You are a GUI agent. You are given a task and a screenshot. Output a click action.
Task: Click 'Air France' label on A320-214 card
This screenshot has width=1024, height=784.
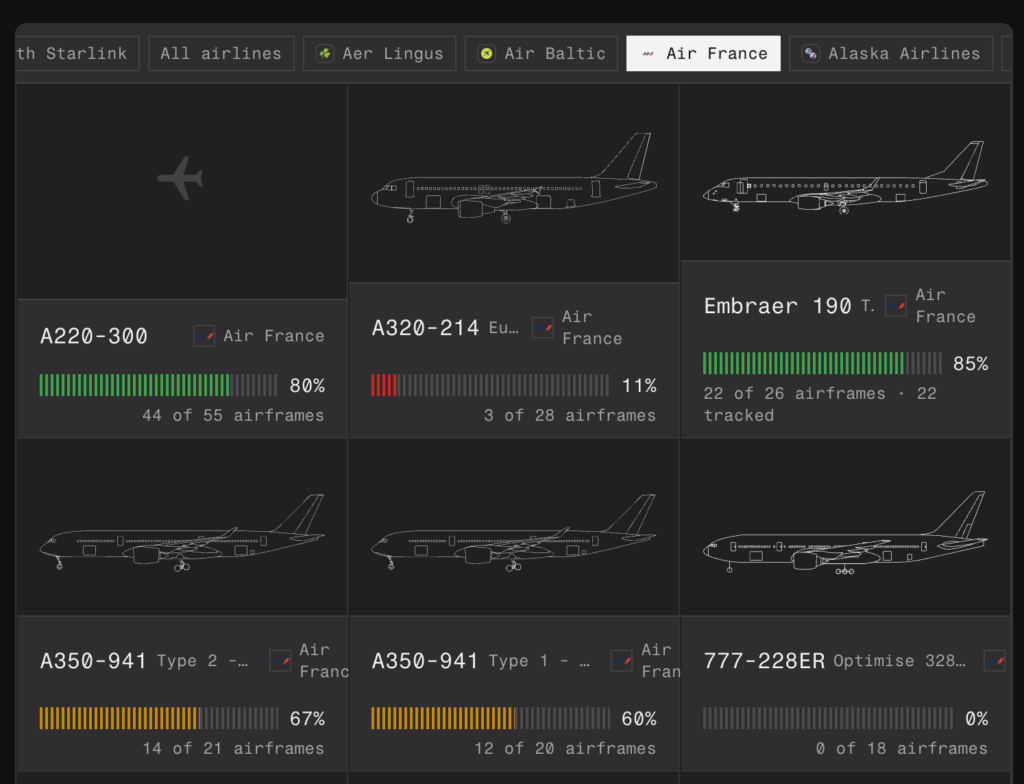point(592,327)
